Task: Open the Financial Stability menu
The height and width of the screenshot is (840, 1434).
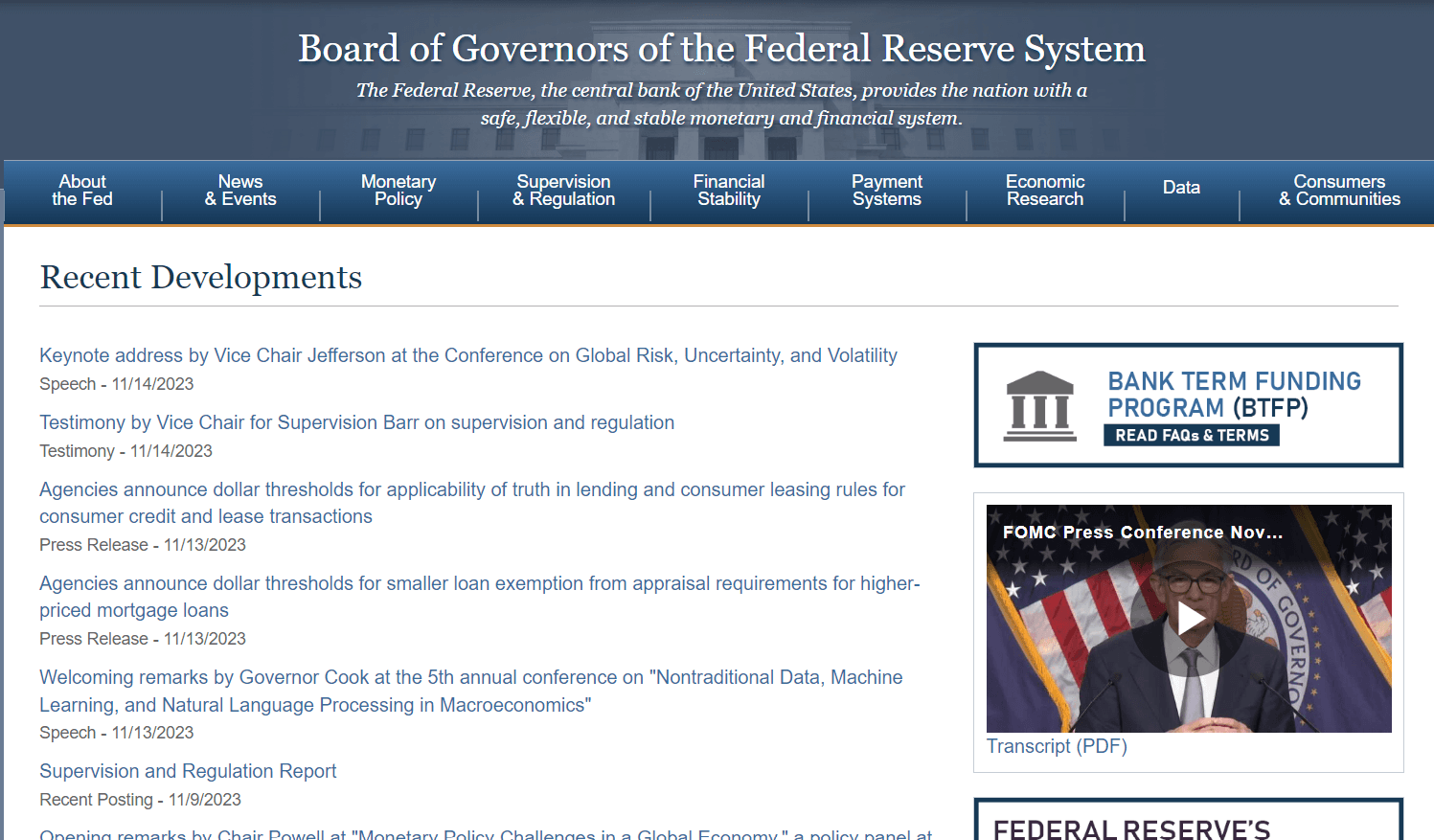Action: point(729,191)
